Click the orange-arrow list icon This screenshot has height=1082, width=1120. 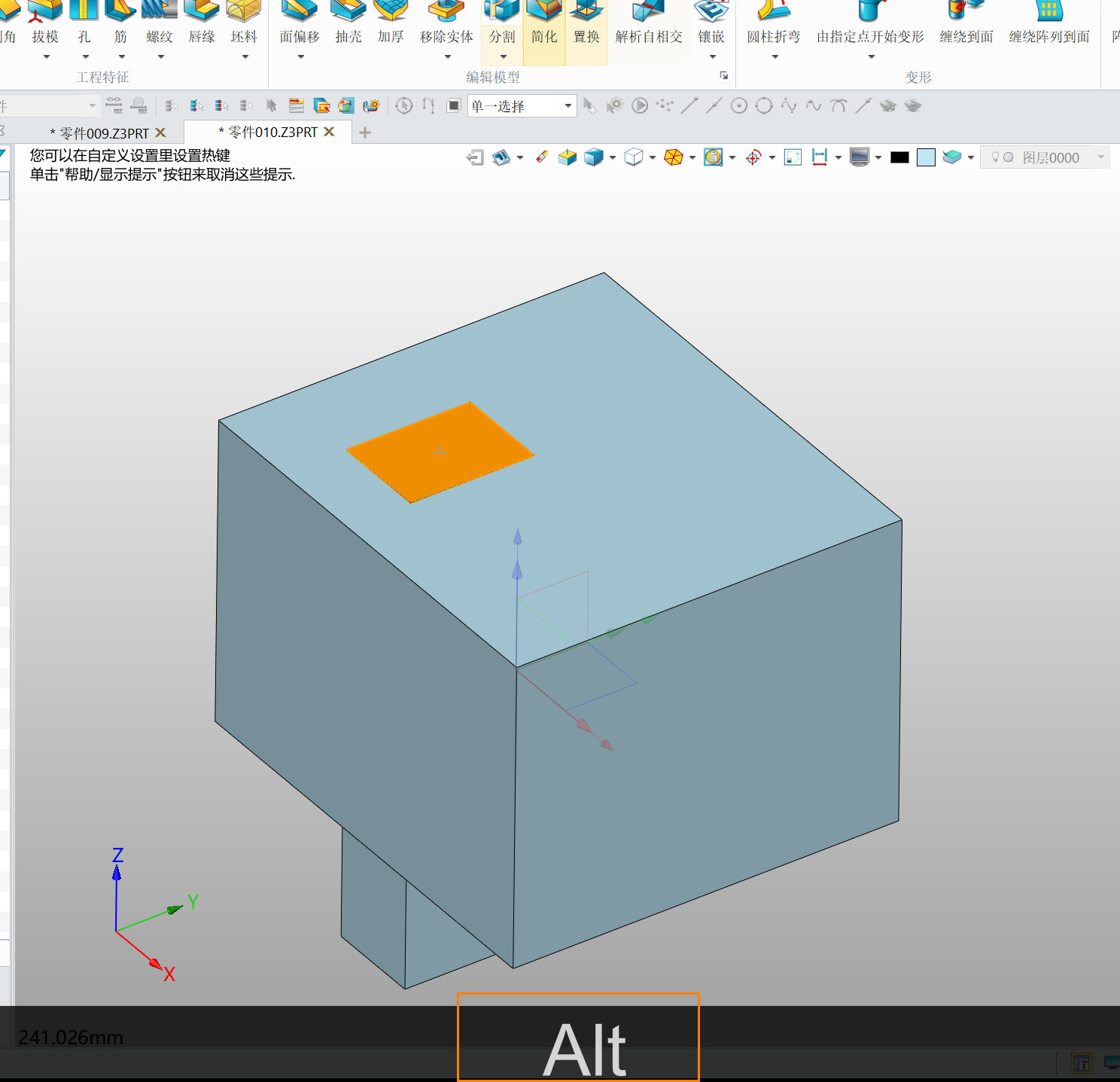tap(297, 105)
